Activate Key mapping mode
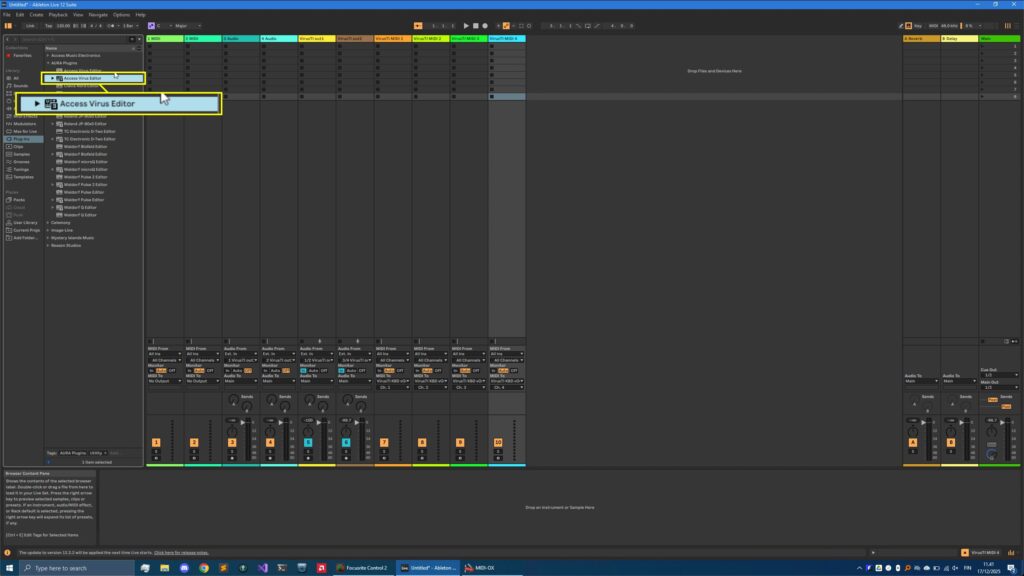 click(x=918, y=25)
